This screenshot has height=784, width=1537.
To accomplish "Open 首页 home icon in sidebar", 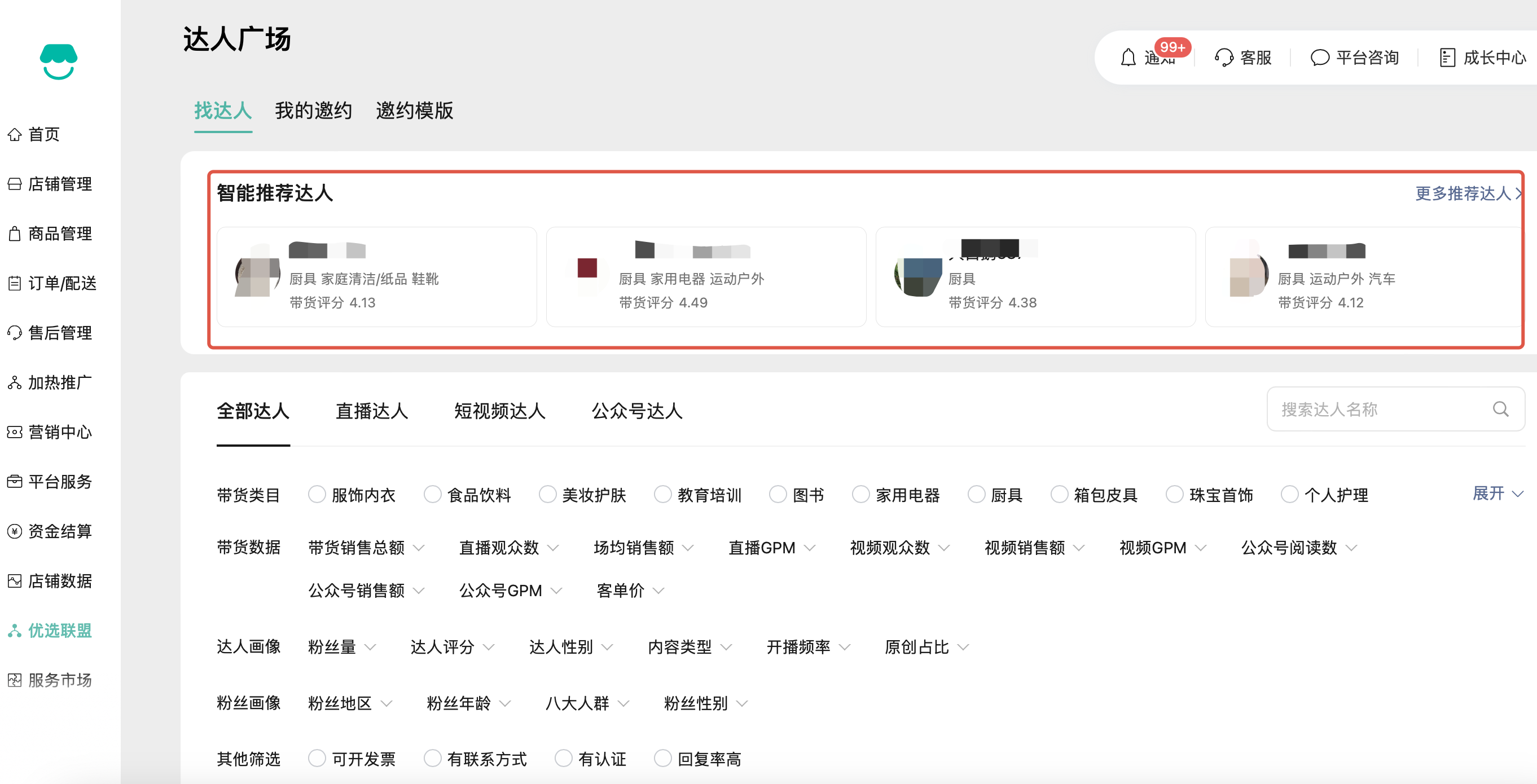I will pyautogui.click(x=15, y=135).
